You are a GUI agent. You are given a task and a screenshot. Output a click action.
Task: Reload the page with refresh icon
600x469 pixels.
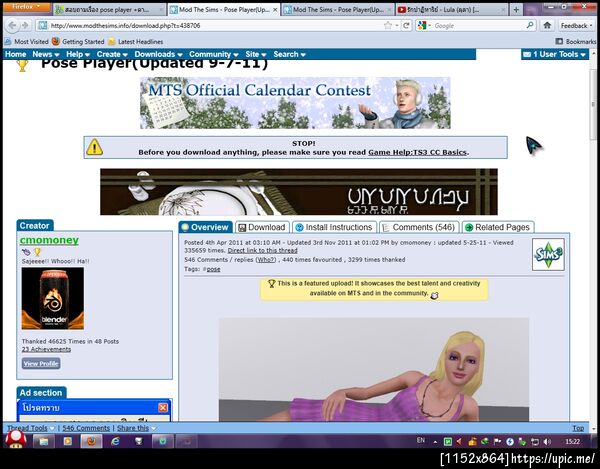pos(406,26)
